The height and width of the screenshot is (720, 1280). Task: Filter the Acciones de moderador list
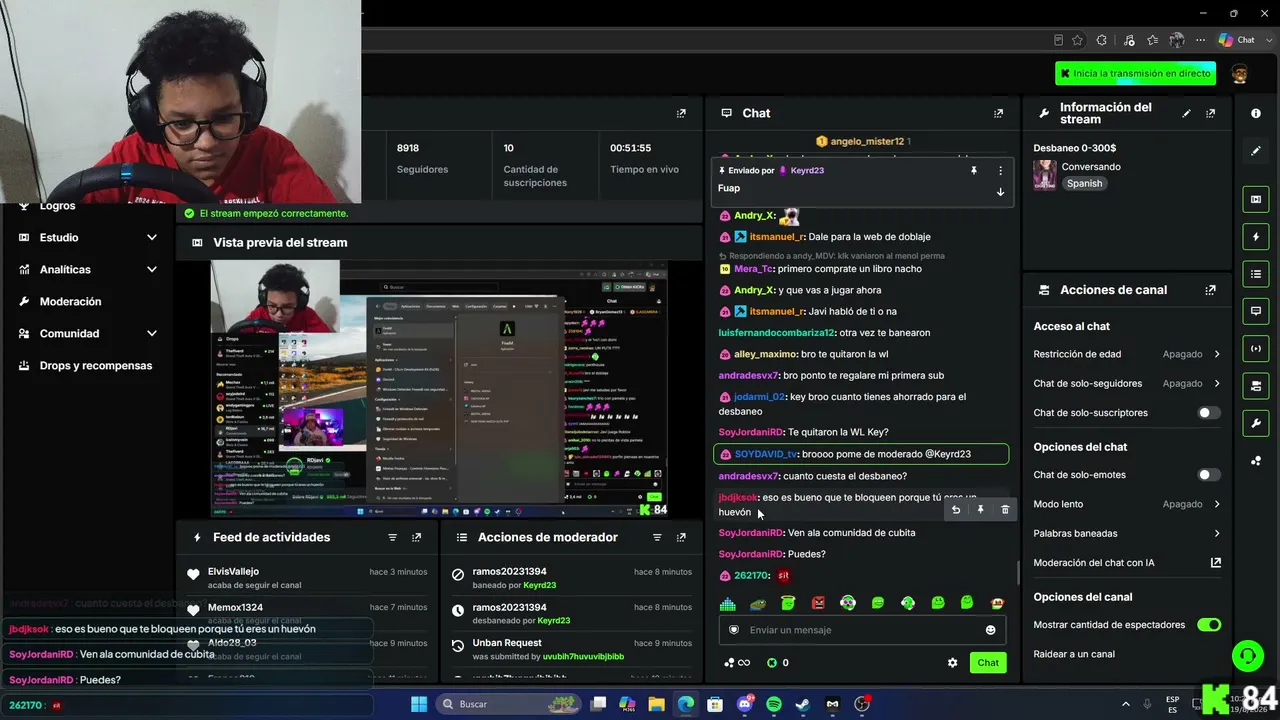point(657,537)
